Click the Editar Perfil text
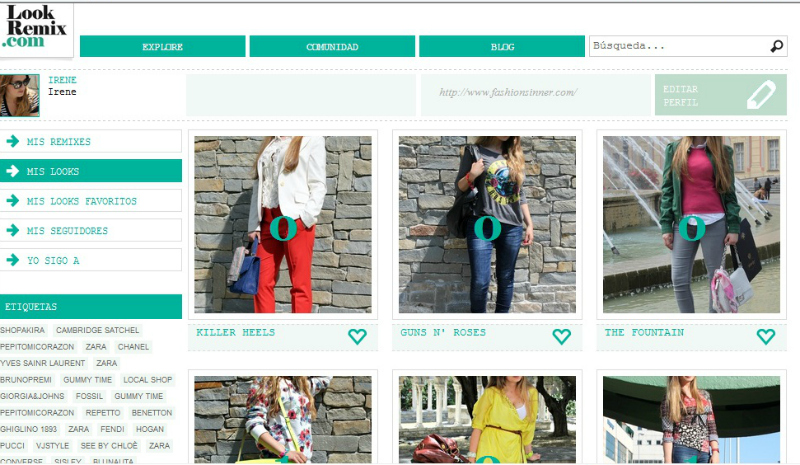This screenshot has height=465, width=800. (680, 95)
